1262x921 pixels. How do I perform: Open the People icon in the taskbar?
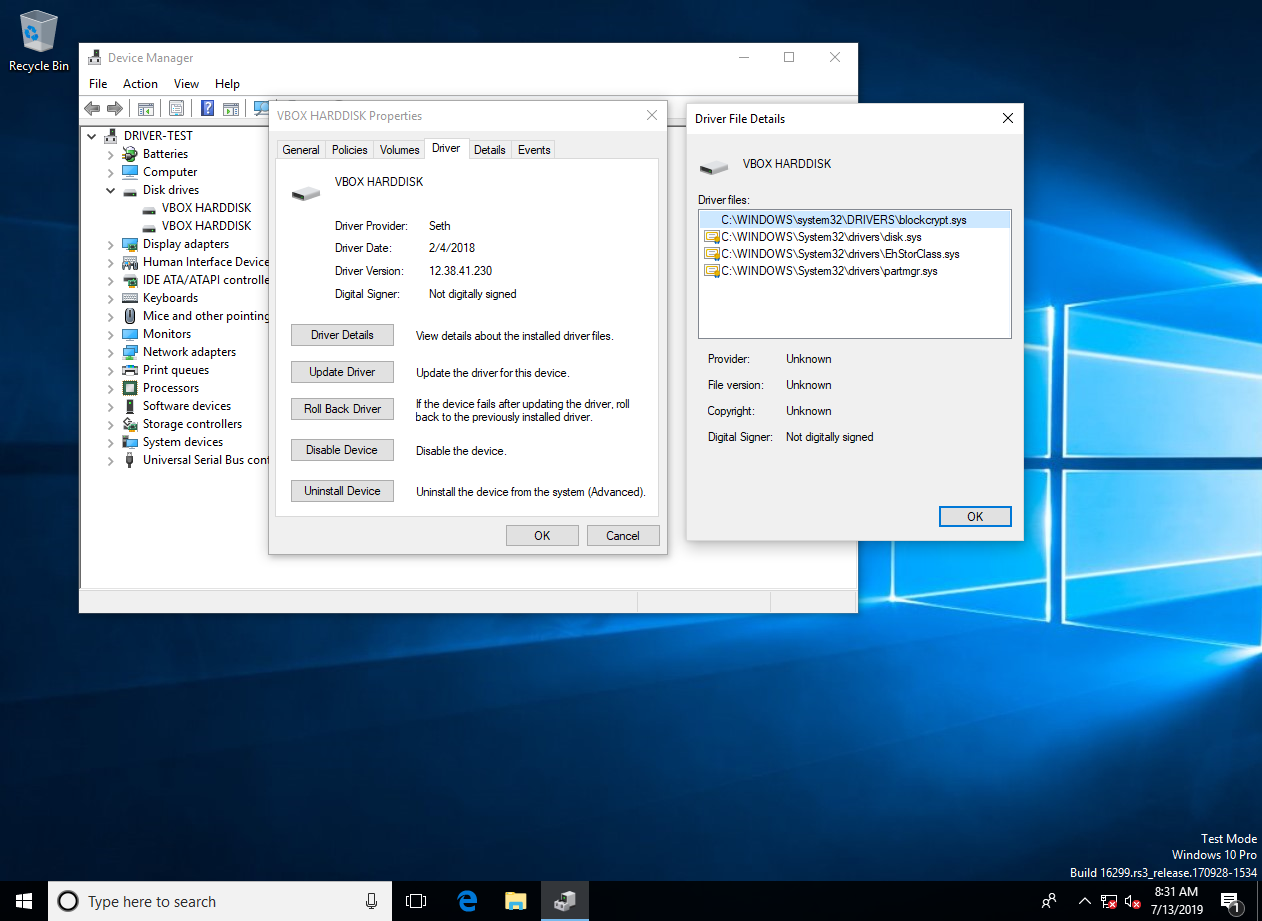[1048, 901]
